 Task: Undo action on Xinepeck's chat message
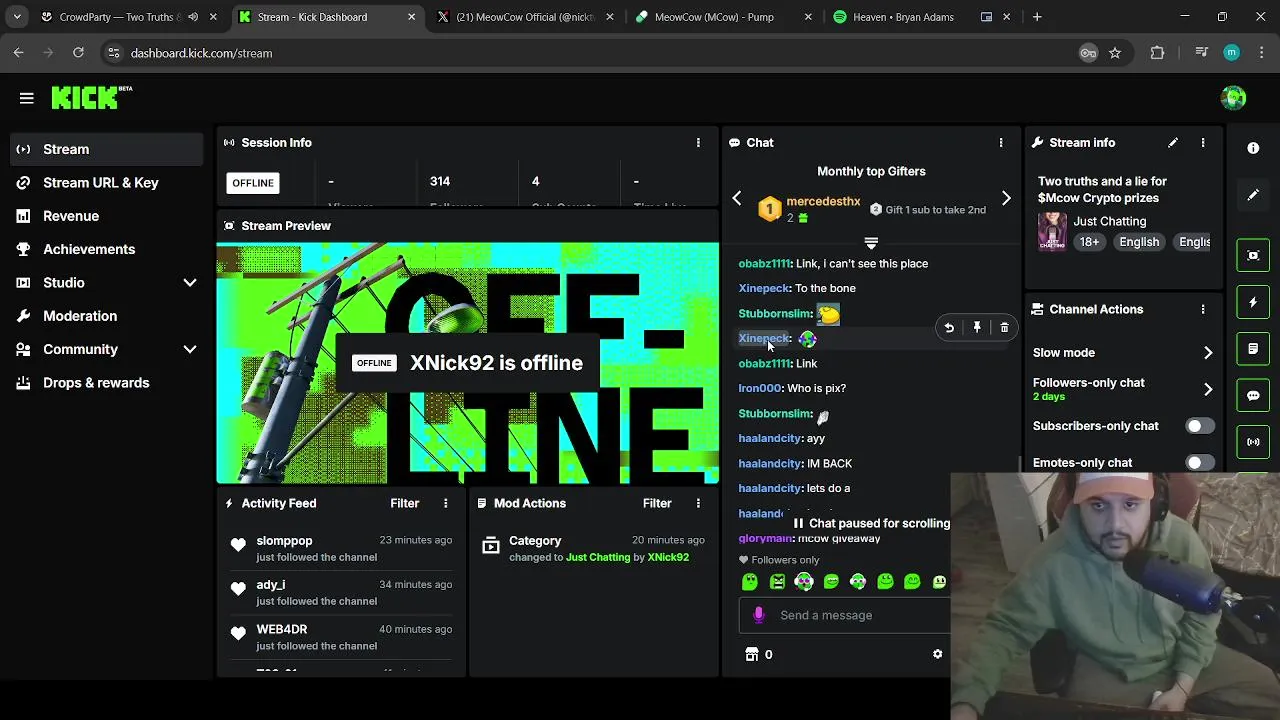click(x=949, y=327)
